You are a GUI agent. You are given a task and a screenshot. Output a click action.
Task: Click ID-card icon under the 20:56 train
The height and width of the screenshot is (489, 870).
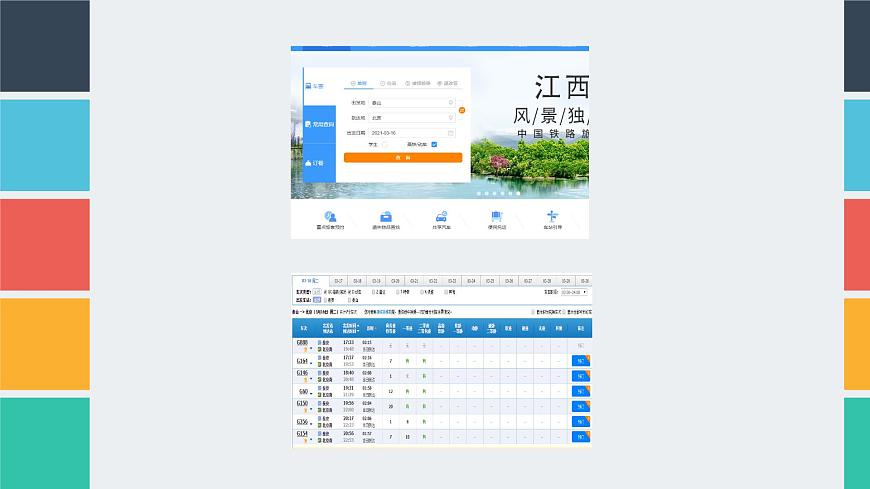(x=305, y=441)
